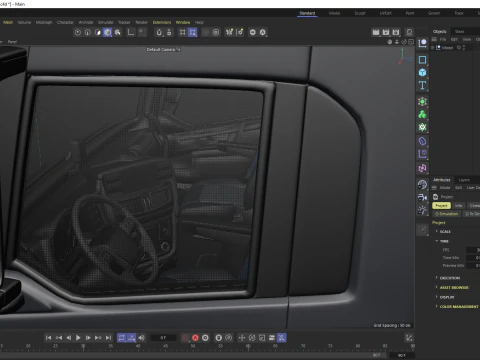Toggle cycle playback mode
The width and height of the screenshot is (480, 360).
(x=121, y=338)
